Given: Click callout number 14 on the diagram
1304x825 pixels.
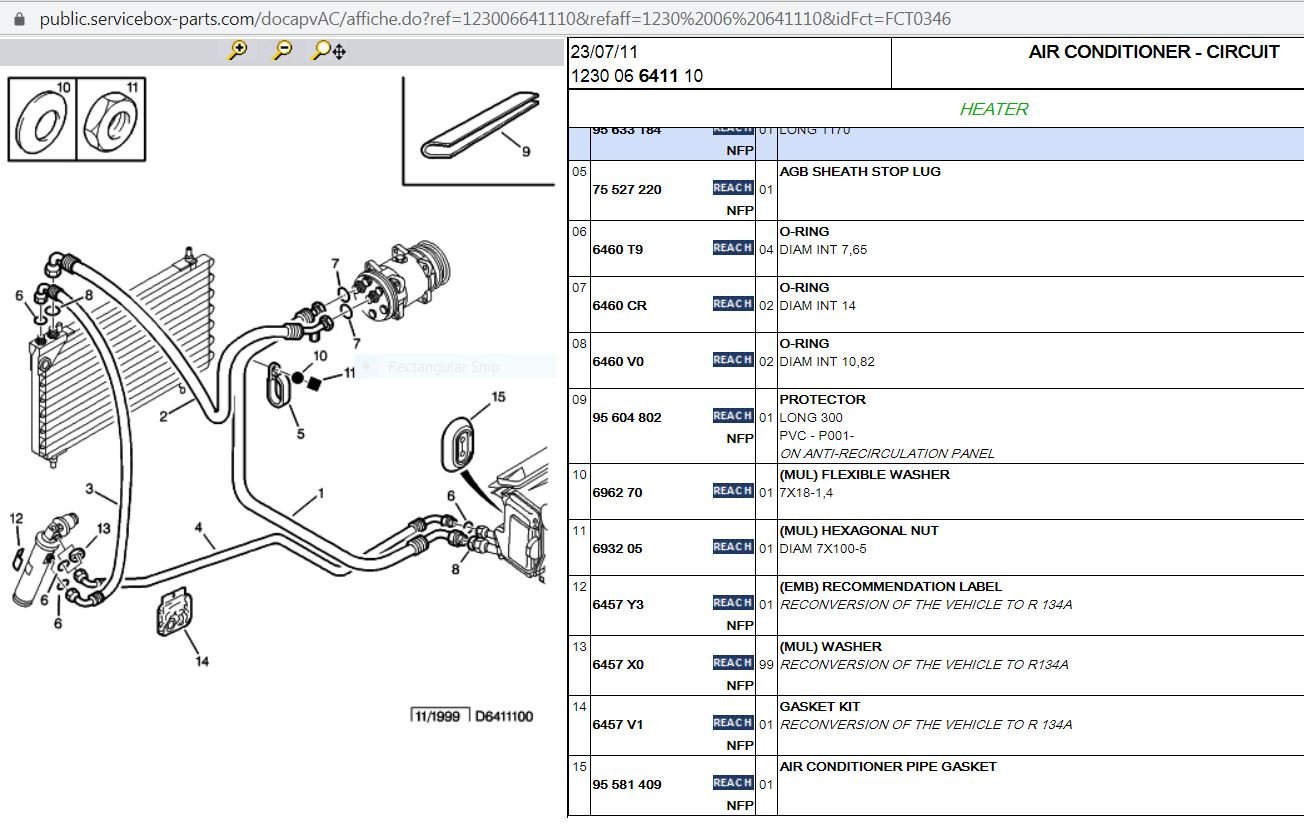Looking at the screenshot, I should [x=202, y=661].
